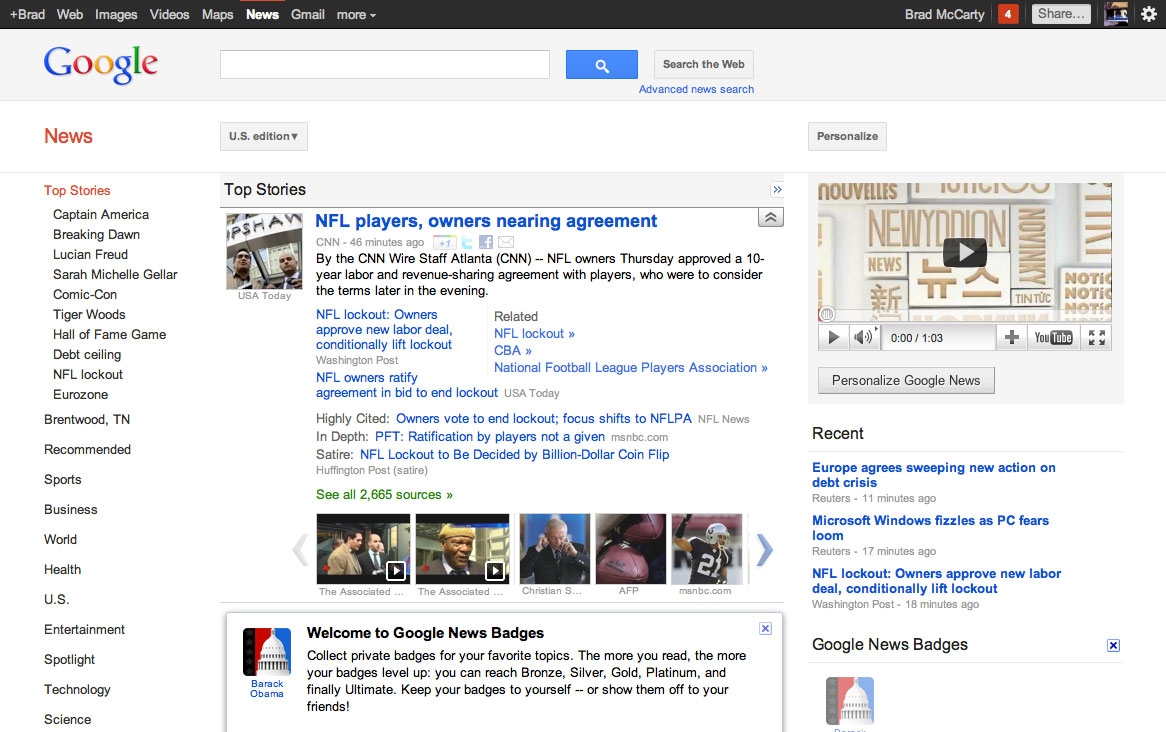1166x732 pixels.
Task: Open the msnbc.com football player thumbnail
Action: point(706,549)
